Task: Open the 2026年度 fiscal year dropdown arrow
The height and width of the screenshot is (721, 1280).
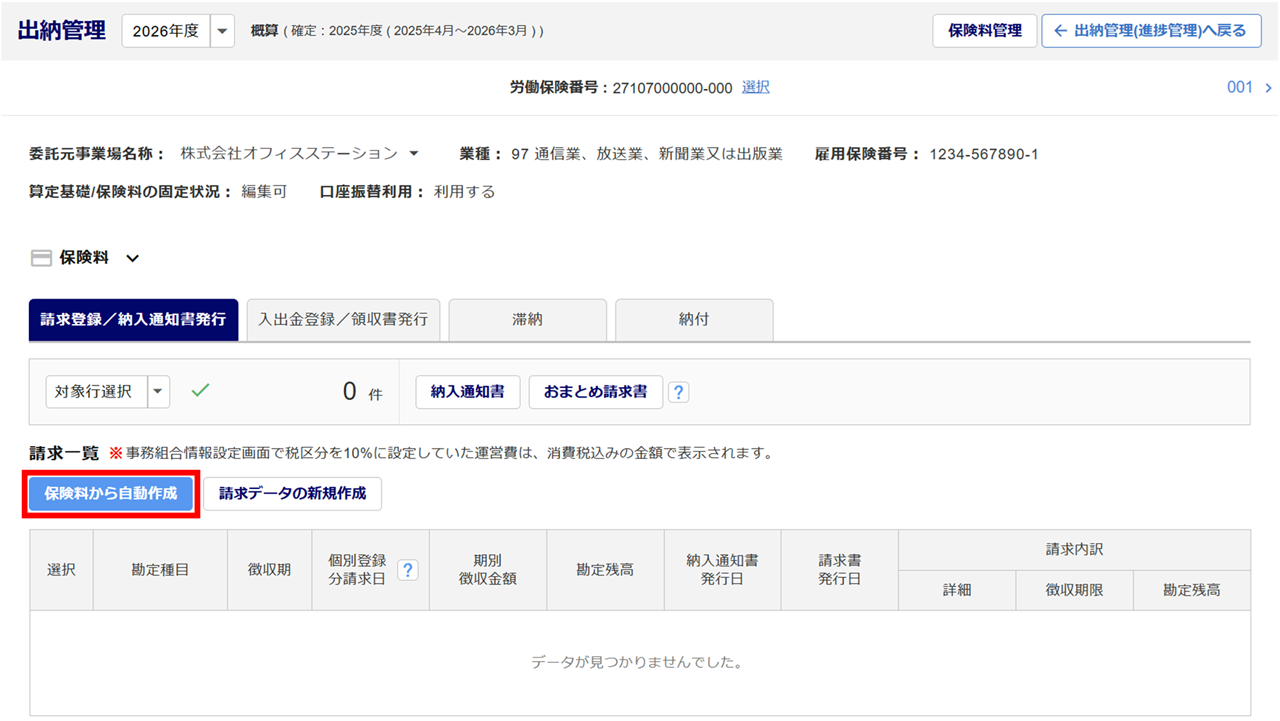Action: tap(222, 31)
